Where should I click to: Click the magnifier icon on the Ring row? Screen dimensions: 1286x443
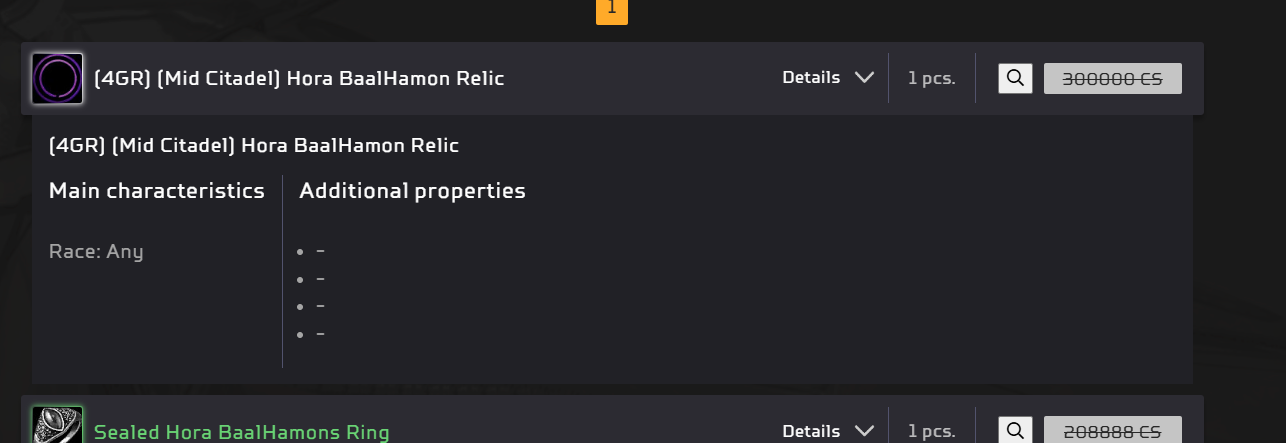[1015, 431]
